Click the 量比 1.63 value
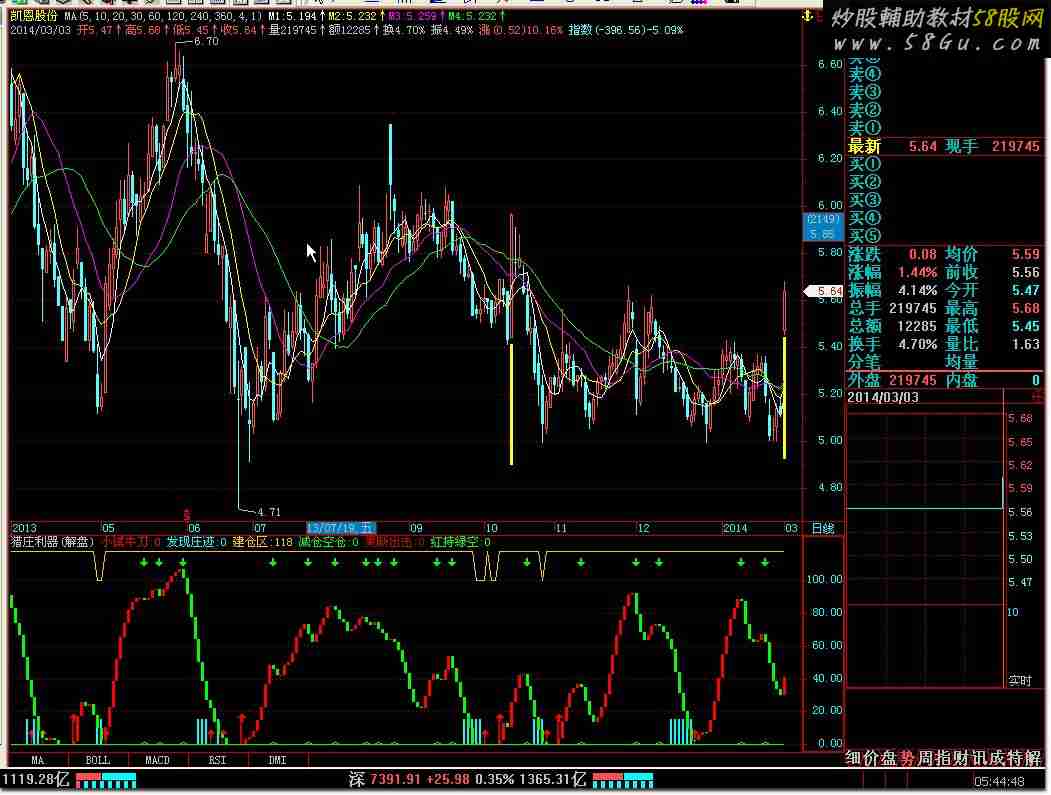Image resolution: width=1051 pixels, height=795 pixels. [x=1026, y=345]
